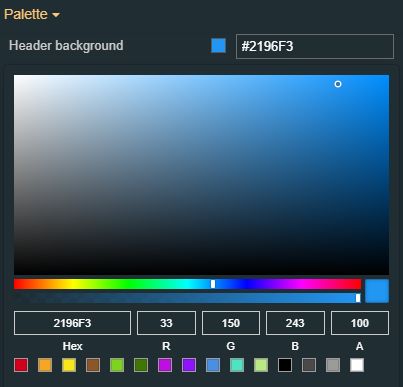Select the dark green preset swatch
The image size is (403, 387).
pos(141,365)
